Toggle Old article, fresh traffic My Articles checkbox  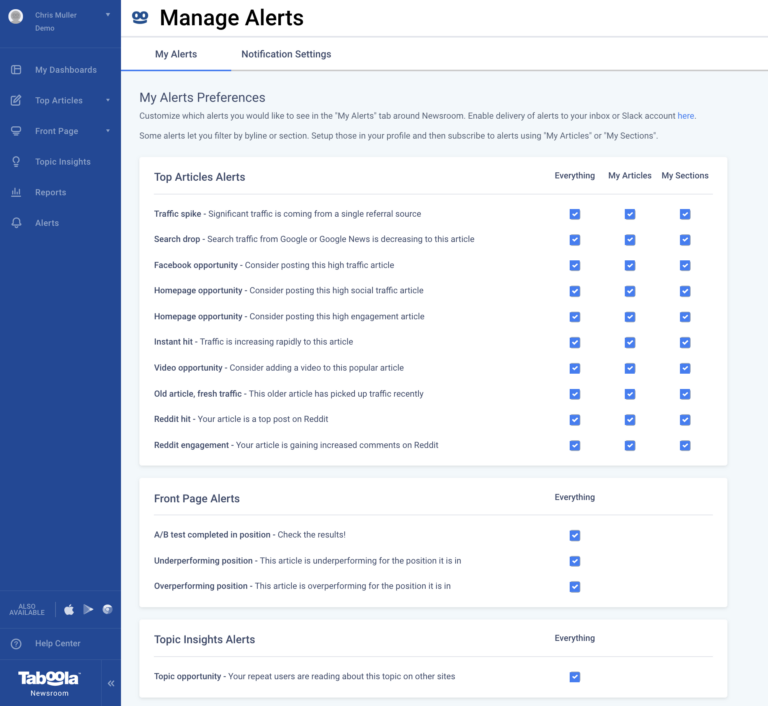(630, 394)
